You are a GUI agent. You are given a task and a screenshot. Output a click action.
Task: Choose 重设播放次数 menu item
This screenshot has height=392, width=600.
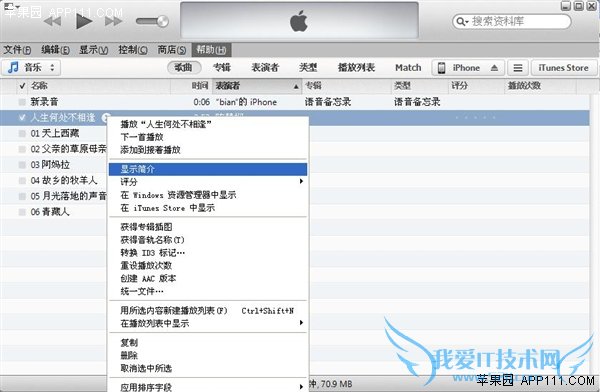pyautogui.click(x=209, y=266)
